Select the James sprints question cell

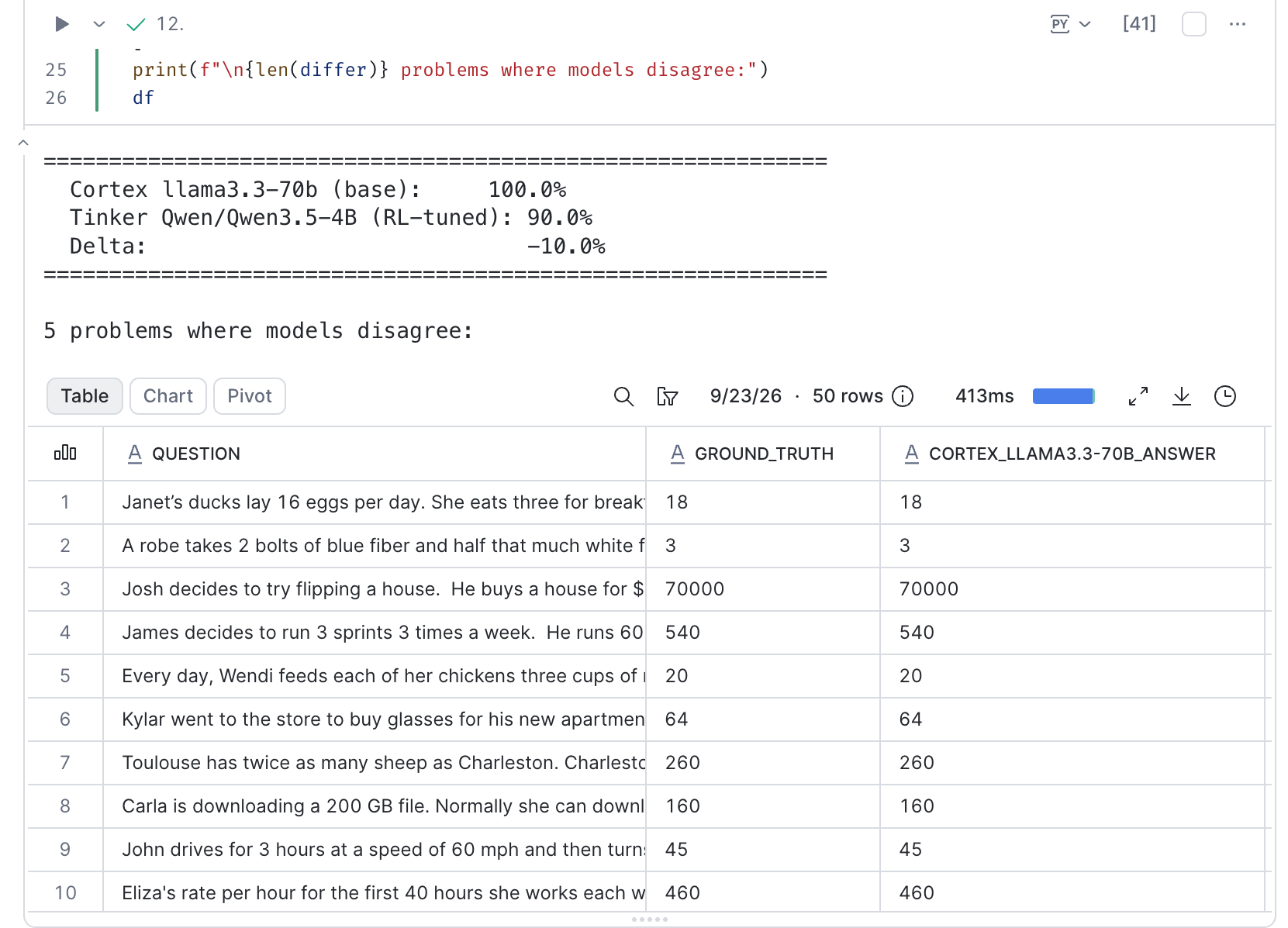point(375,633)
